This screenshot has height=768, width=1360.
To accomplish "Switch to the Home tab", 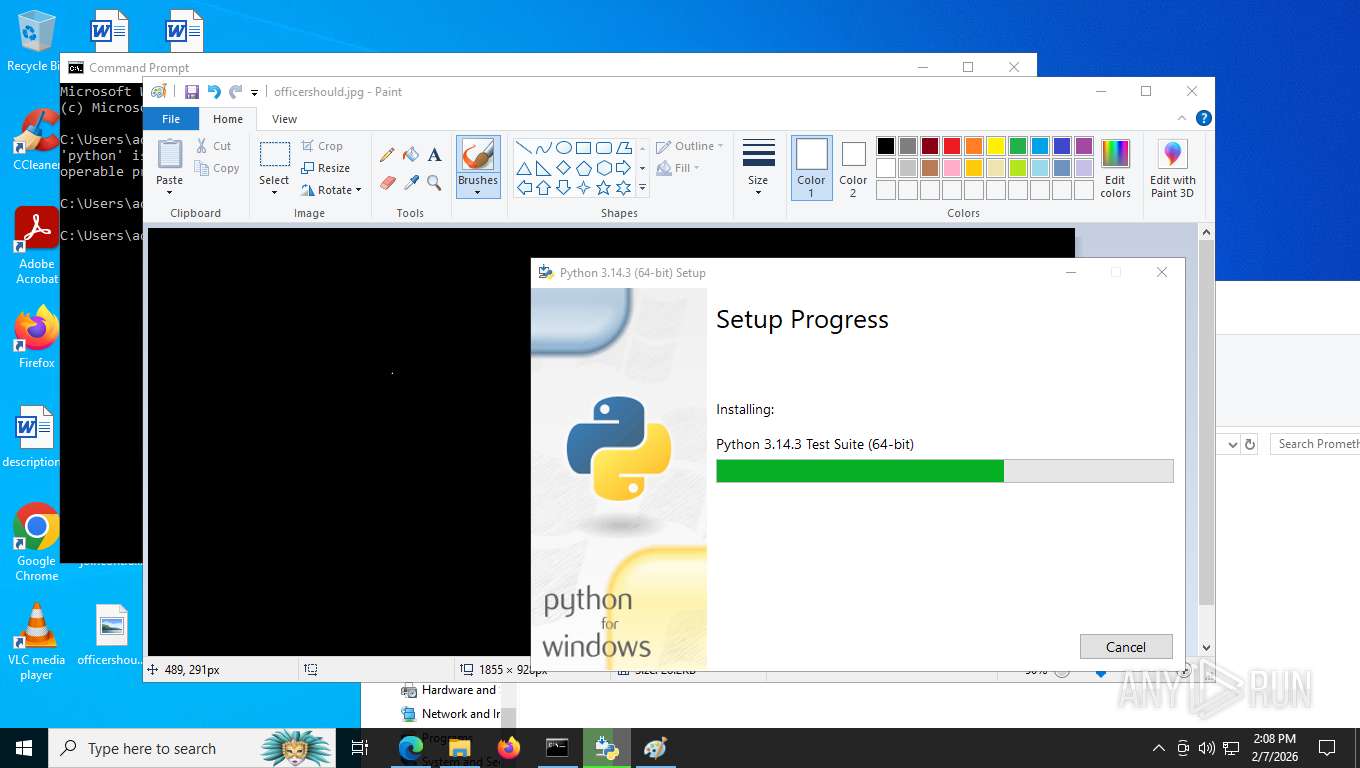I will pyautogui.click(x=228, y=119).
